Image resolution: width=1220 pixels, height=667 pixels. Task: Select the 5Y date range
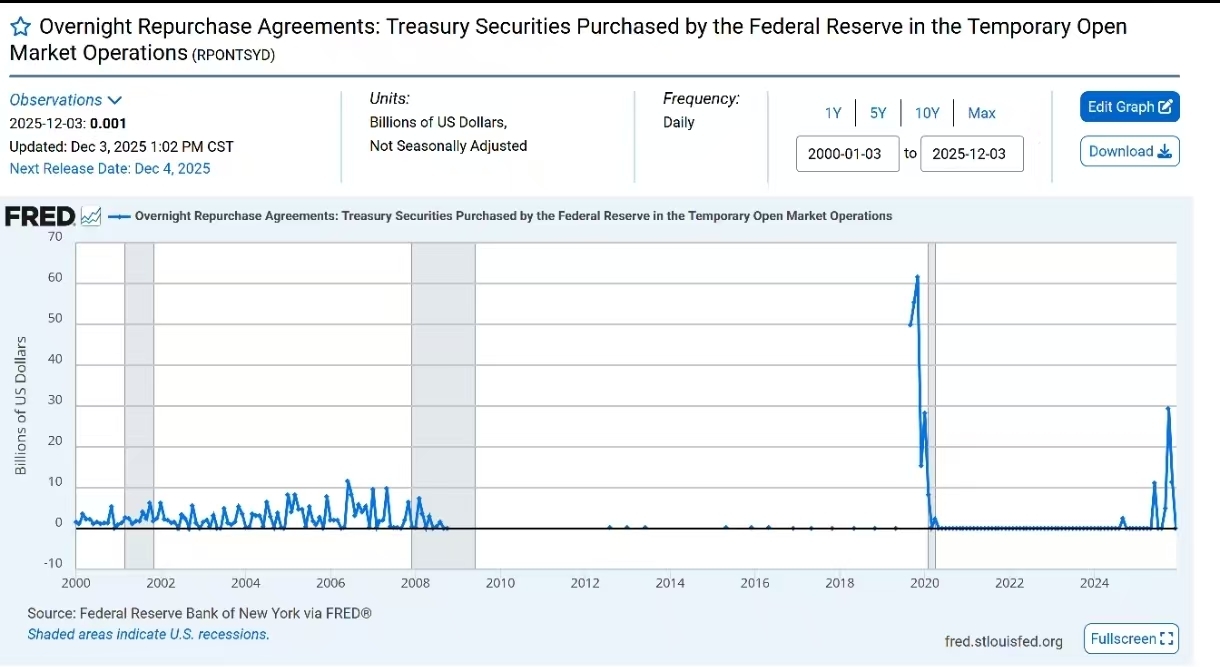click(878, 113)
